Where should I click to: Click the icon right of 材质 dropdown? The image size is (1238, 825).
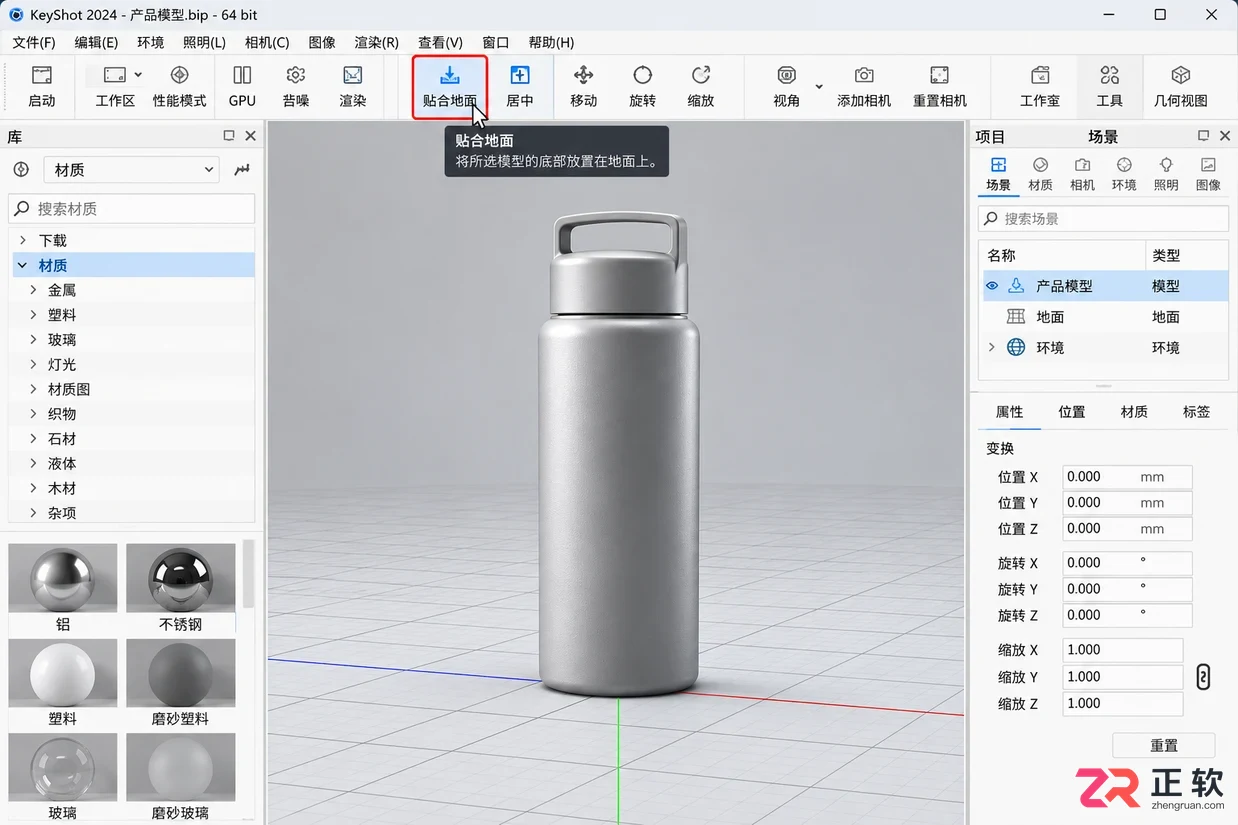(242, 170)
